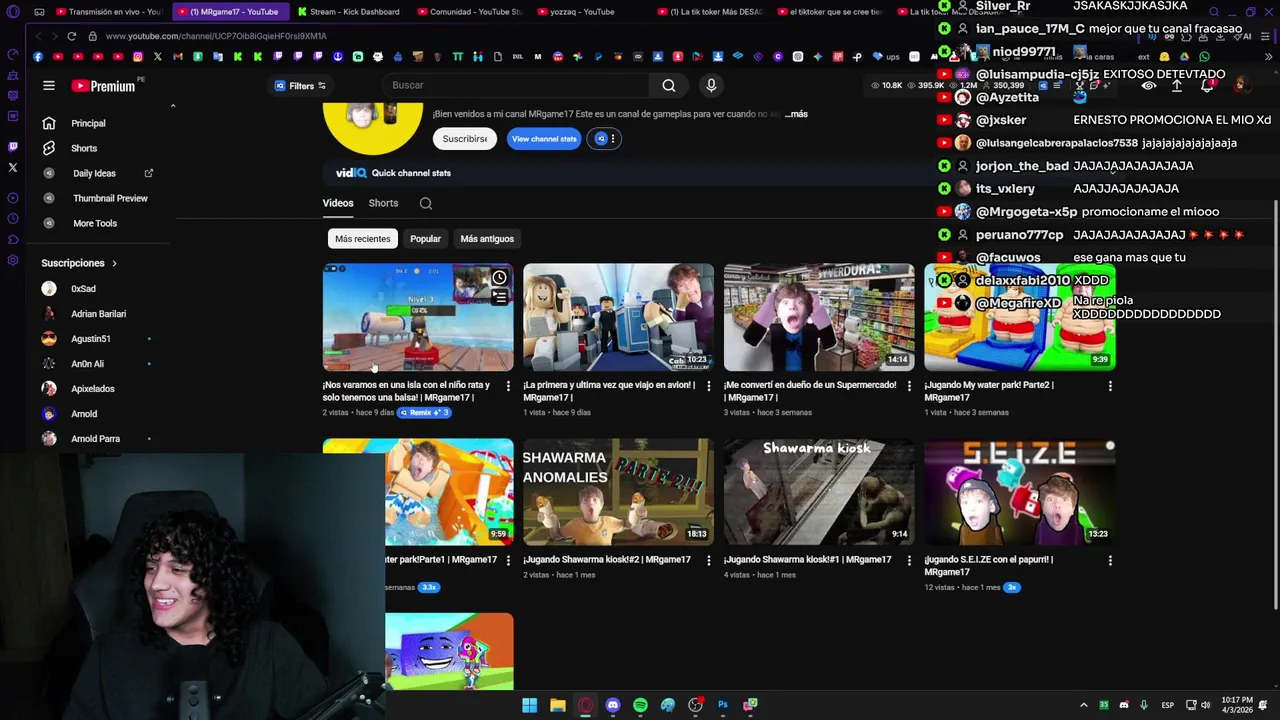Open the X icon in the Opera sidebar

pos(13,167)
